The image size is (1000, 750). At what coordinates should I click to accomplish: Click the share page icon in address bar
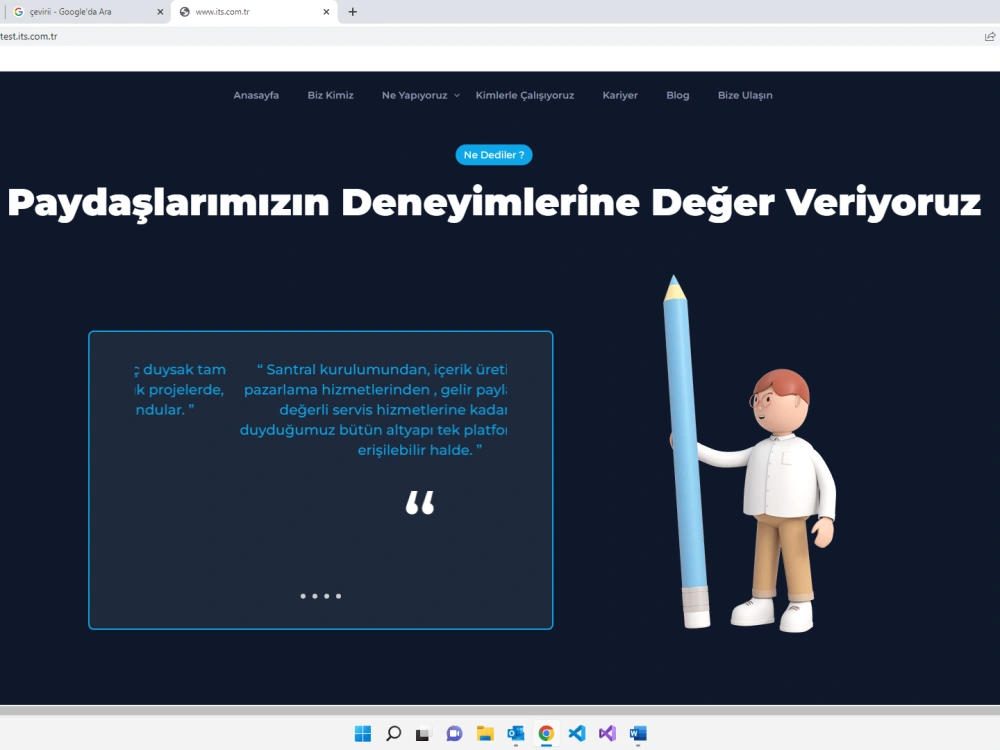[989, 36]
